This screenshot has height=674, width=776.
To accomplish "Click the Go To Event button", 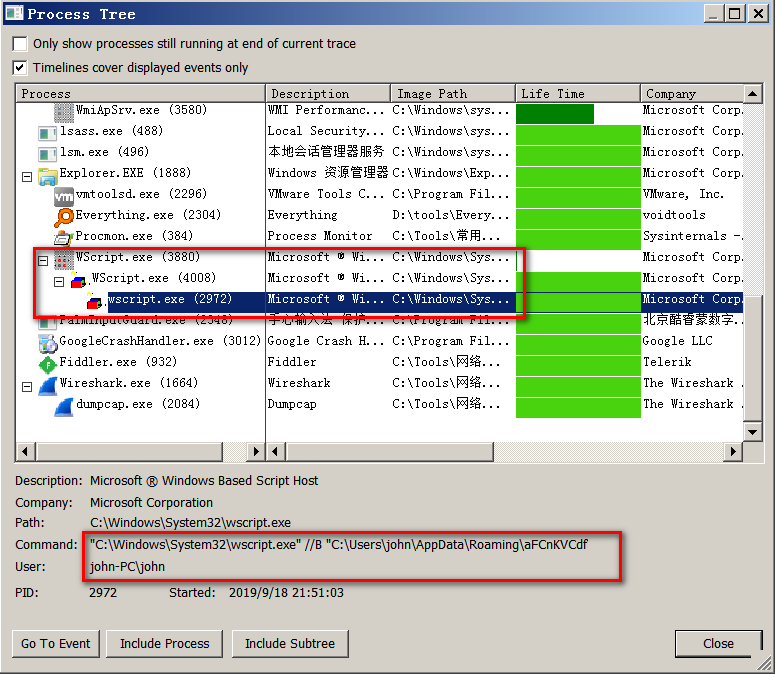I will coord(56,643).
